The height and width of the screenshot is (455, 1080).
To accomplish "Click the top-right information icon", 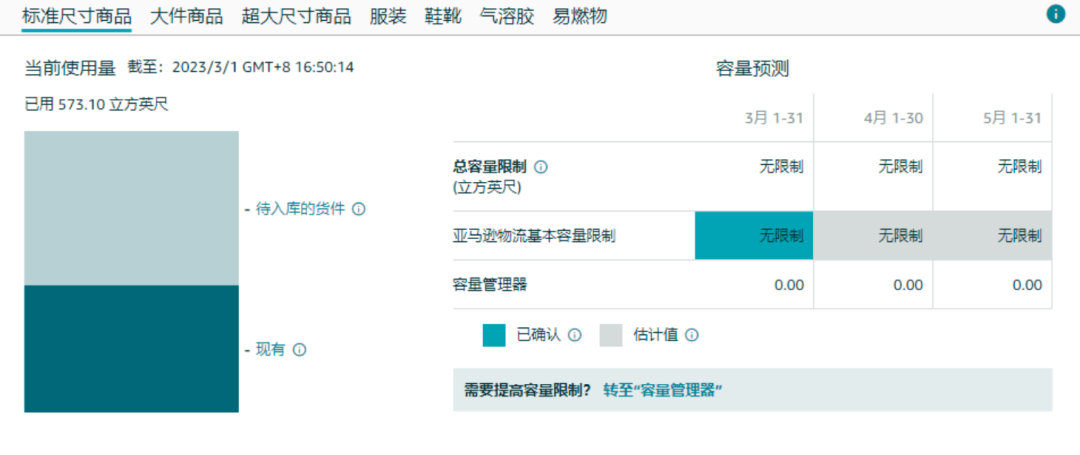I will pyautogui.click(x=1055, y=14).
